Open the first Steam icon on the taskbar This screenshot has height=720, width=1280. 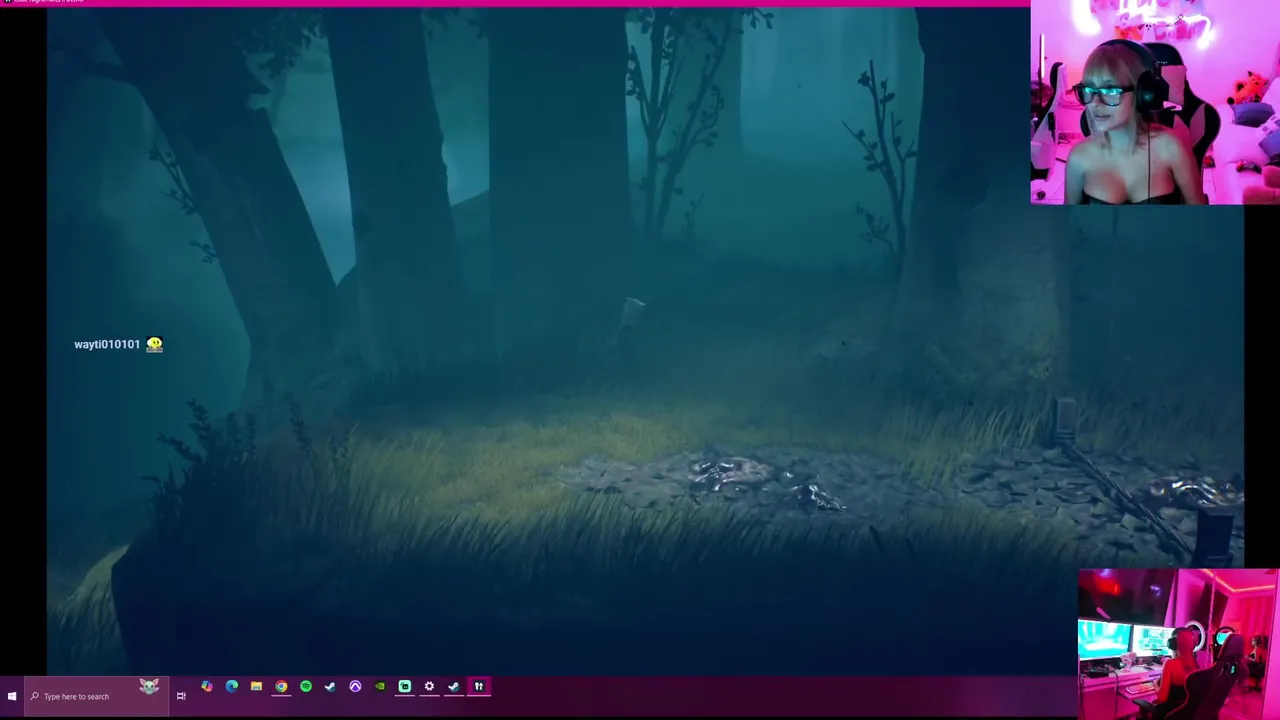click(x=330, y=687)
